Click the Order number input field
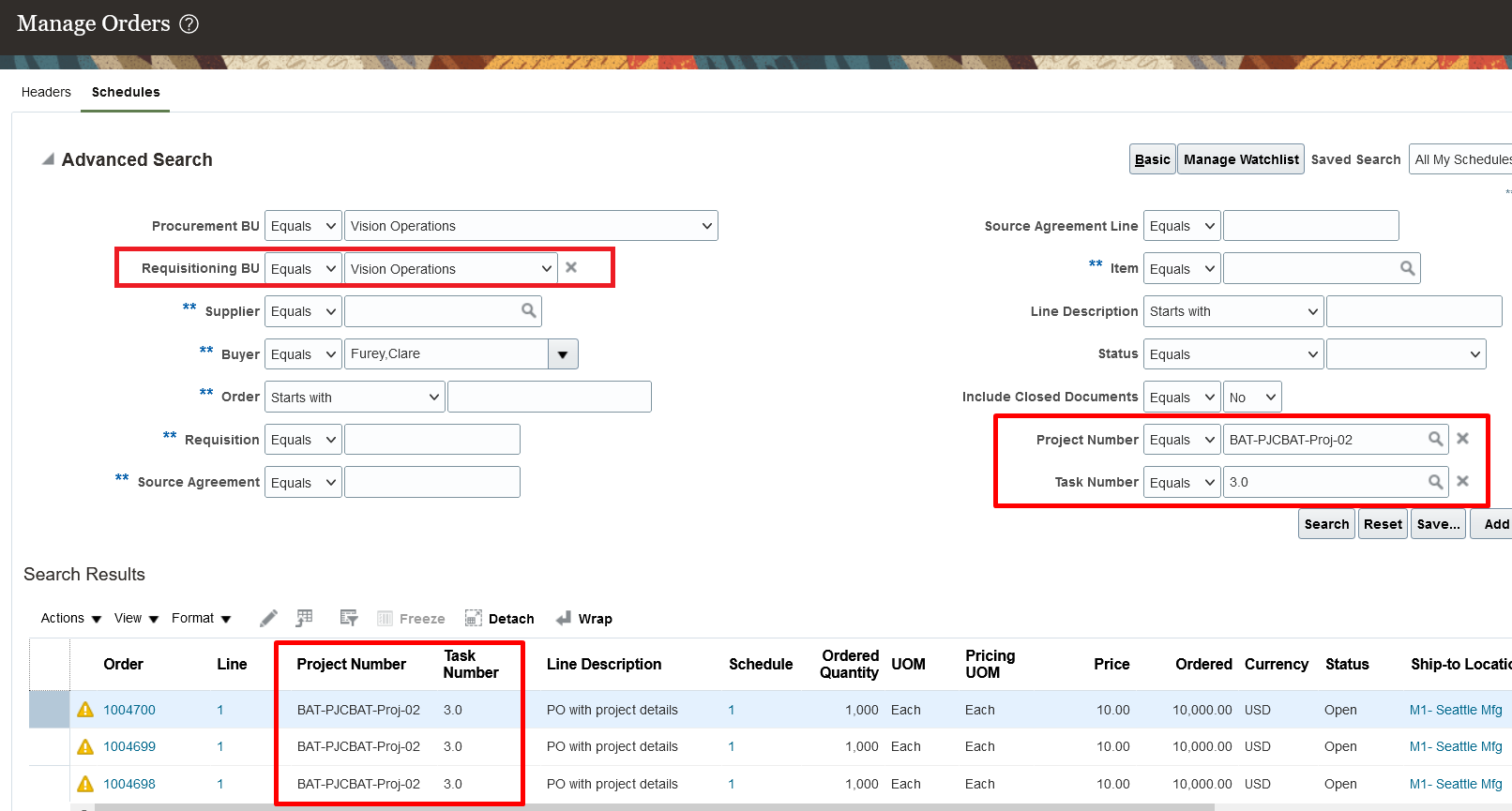 [x=550, y=397]
